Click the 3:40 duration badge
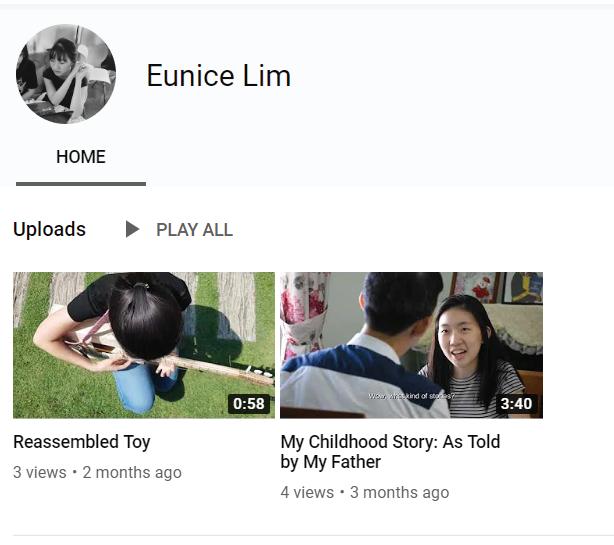This screenshot has width=614, height=545. pyautogui.click(x=516, y=403)
